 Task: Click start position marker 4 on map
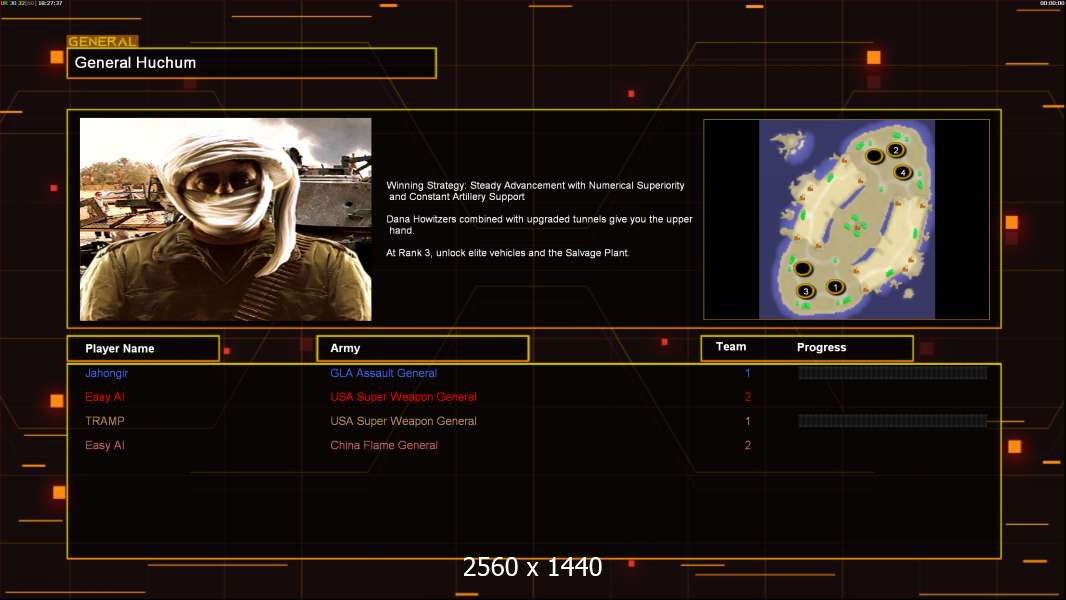pos(903,172)
